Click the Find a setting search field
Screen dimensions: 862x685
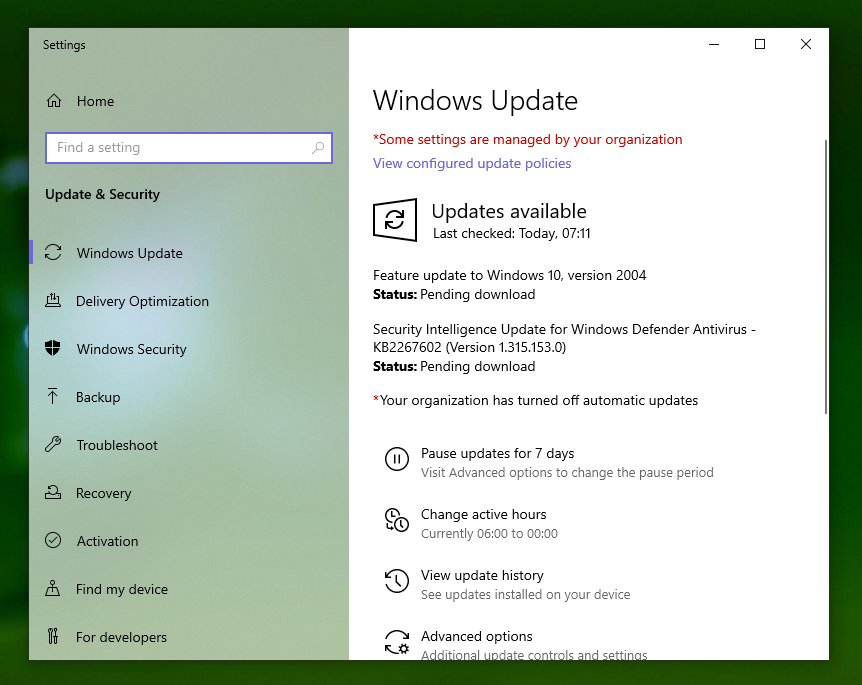tap(189, 147)
